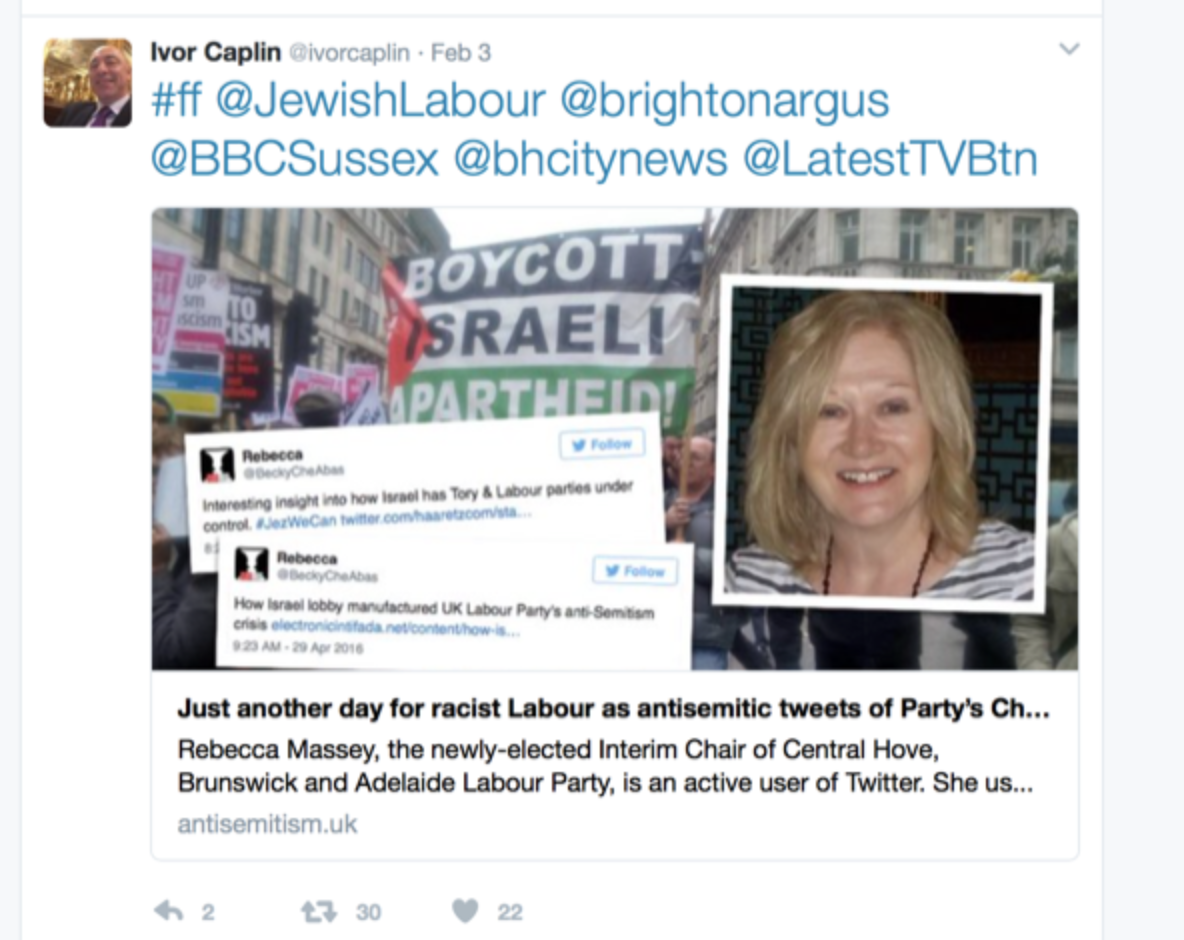Open the article headline 'Just another day for racist Labour'

[613, 708]
